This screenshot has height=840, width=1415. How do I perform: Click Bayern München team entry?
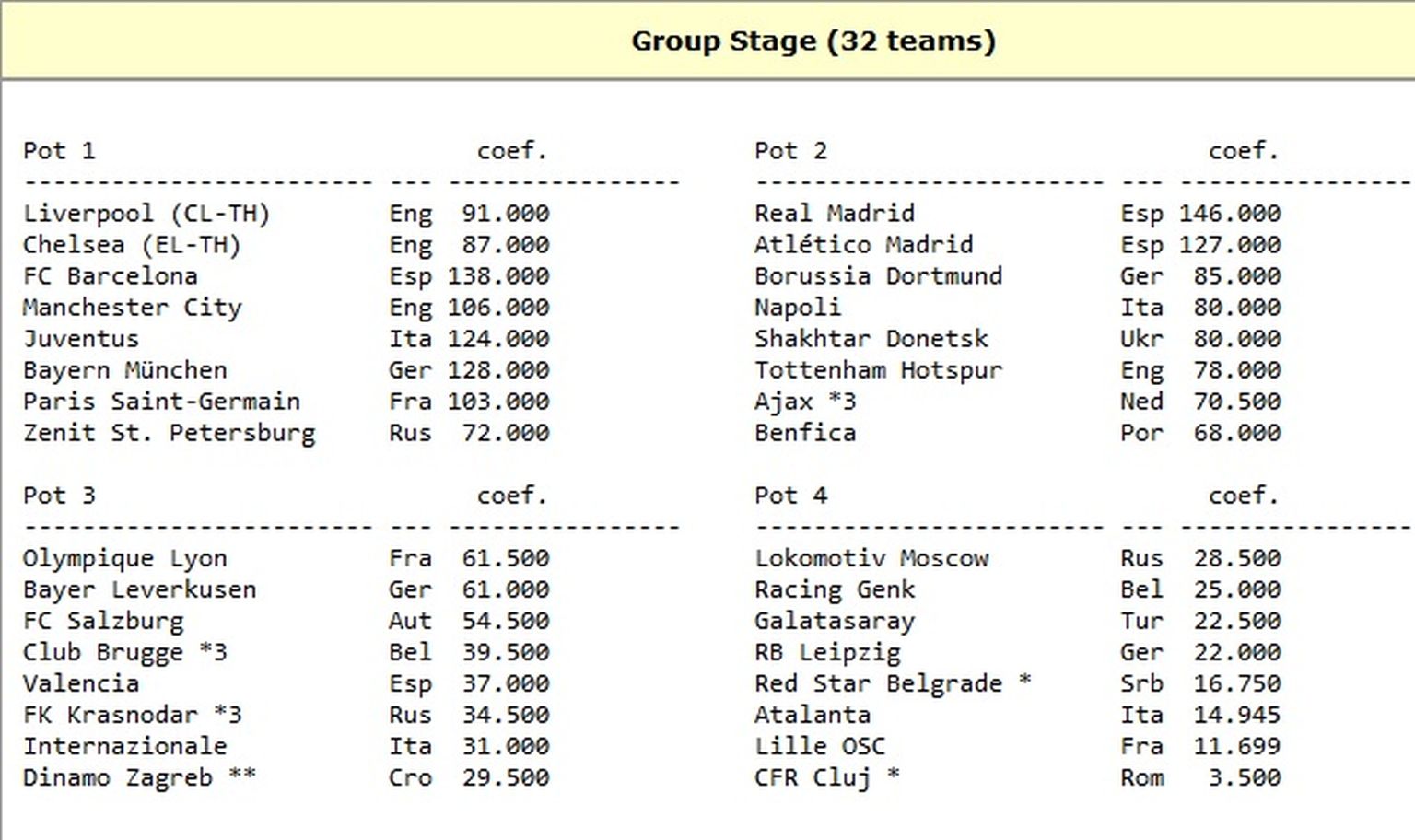124,370
